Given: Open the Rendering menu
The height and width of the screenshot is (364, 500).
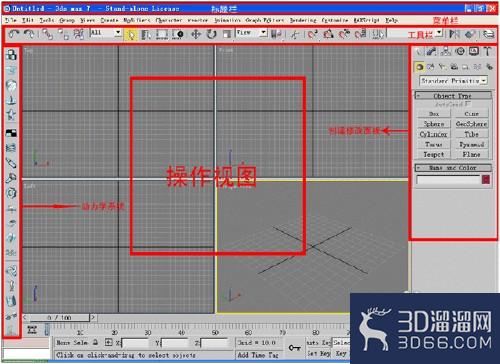Looking at the screenshot, I should [x=303, y=20].
